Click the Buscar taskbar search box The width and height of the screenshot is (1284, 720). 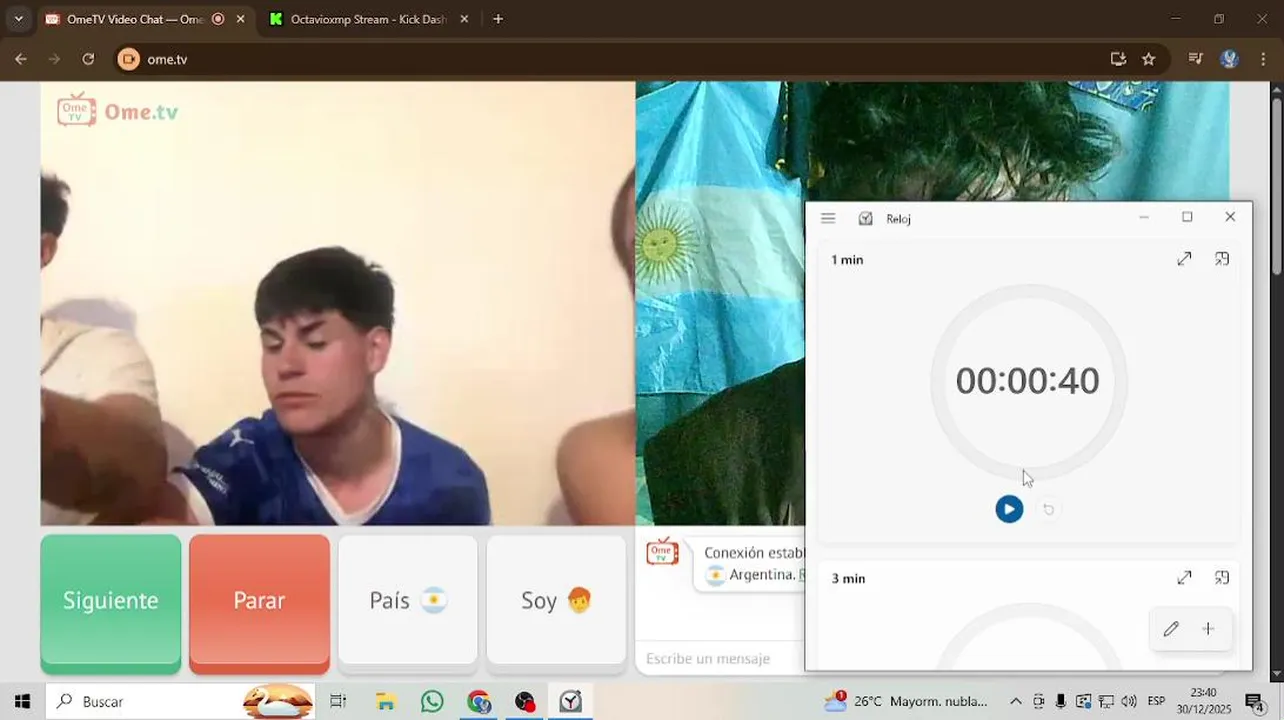point(181,702)
